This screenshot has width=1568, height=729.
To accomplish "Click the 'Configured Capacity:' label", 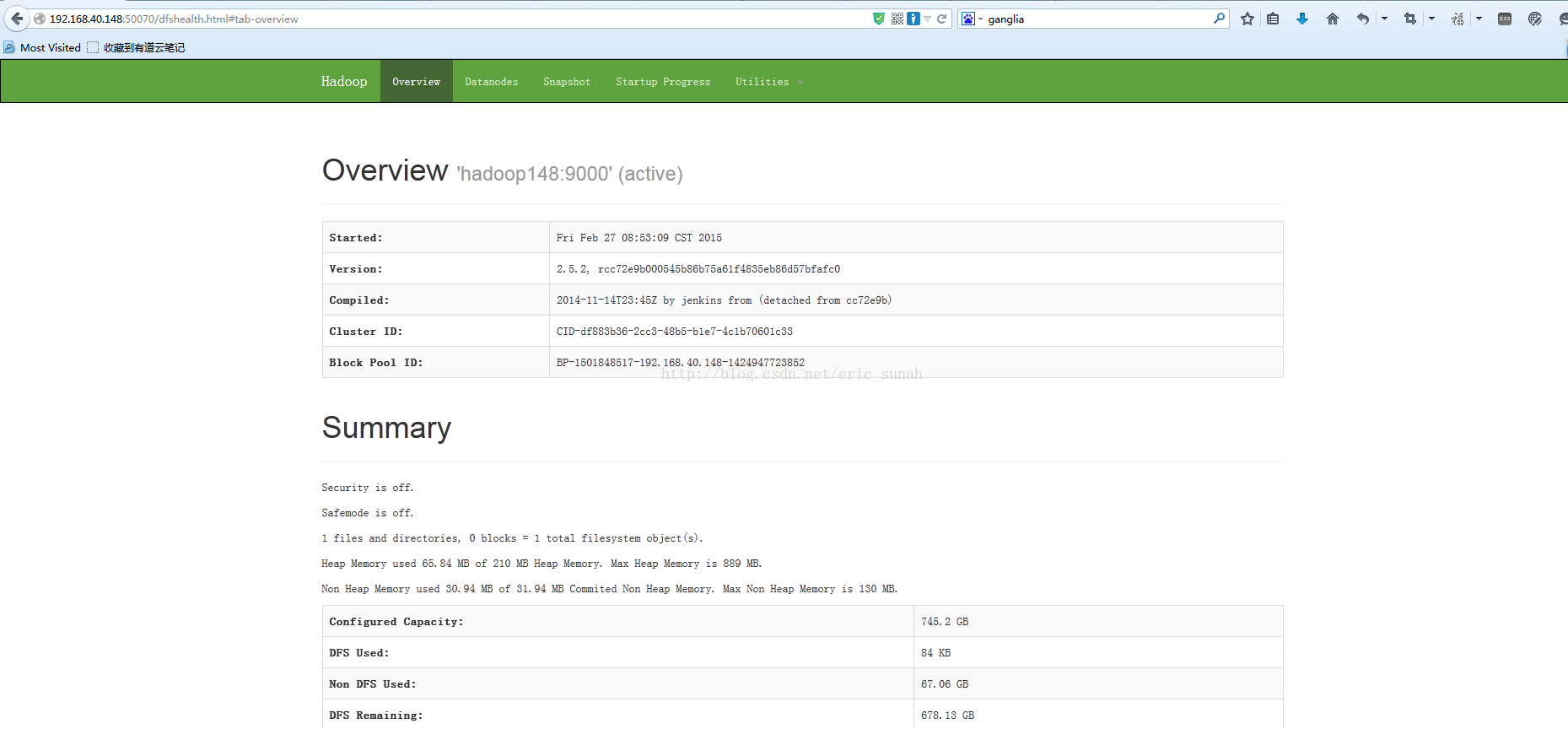I will 396,622.
